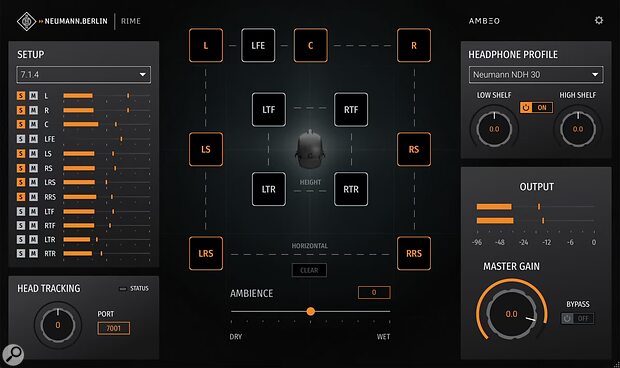Select the L speaker box

tap(206, 45)
